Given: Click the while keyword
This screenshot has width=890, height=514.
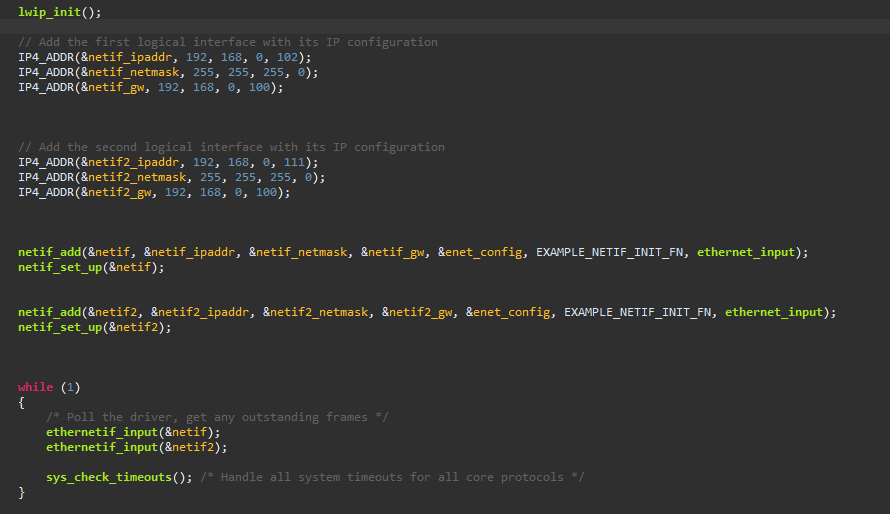Looking at the screenshot, I should pyautogui.click(x=35, y=387).
